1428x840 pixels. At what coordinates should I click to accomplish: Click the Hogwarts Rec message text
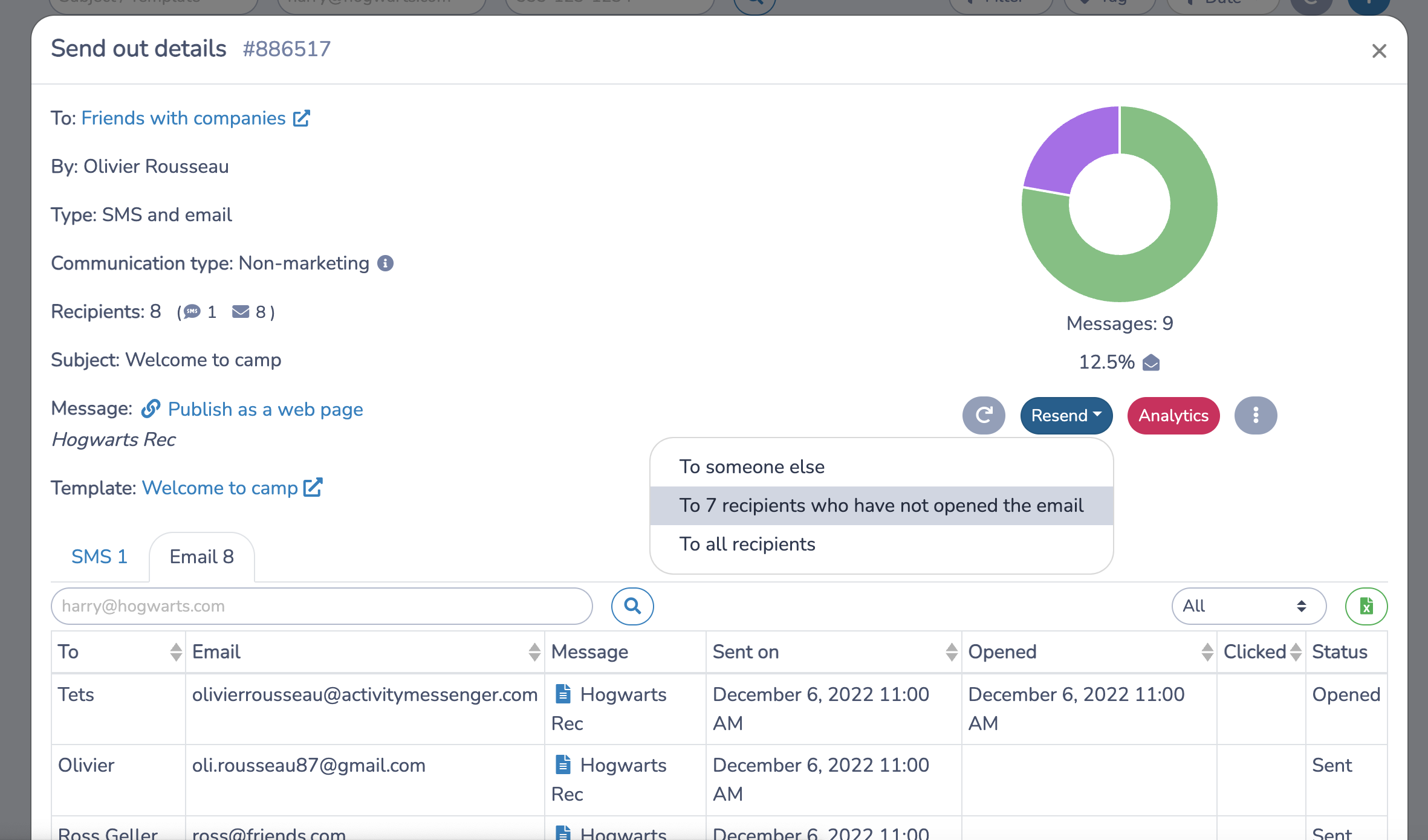point(114,439)
